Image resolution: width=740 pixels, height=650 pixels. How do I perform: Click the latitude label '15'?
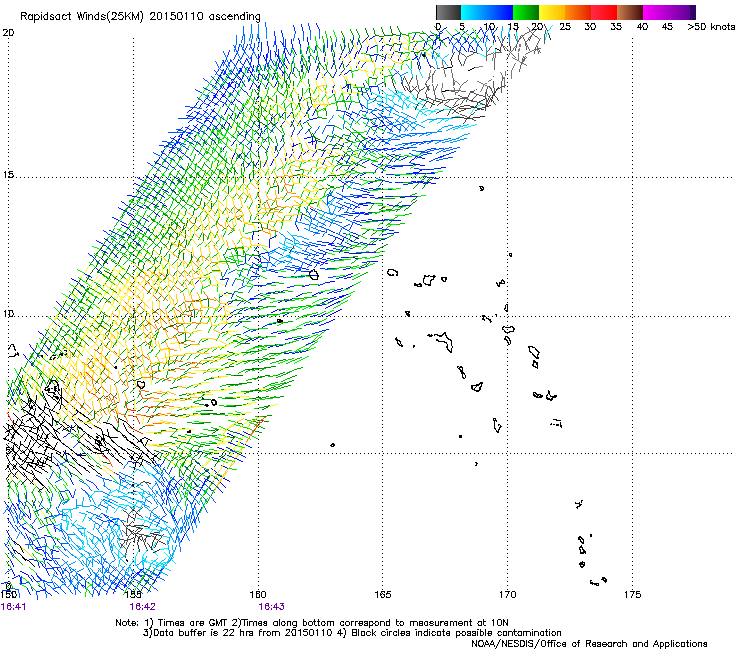8,175
